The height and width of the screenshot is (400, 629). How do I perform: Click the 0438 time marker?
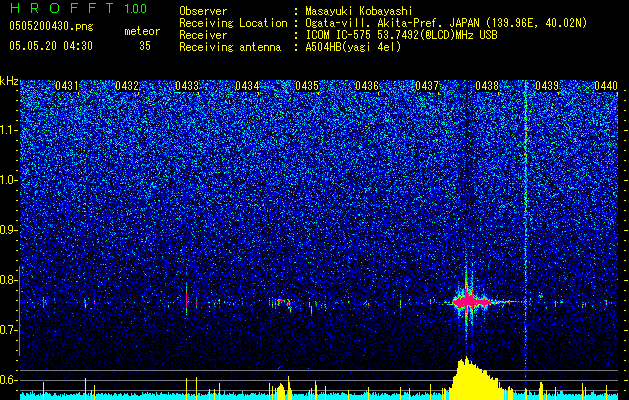(487, 86)
